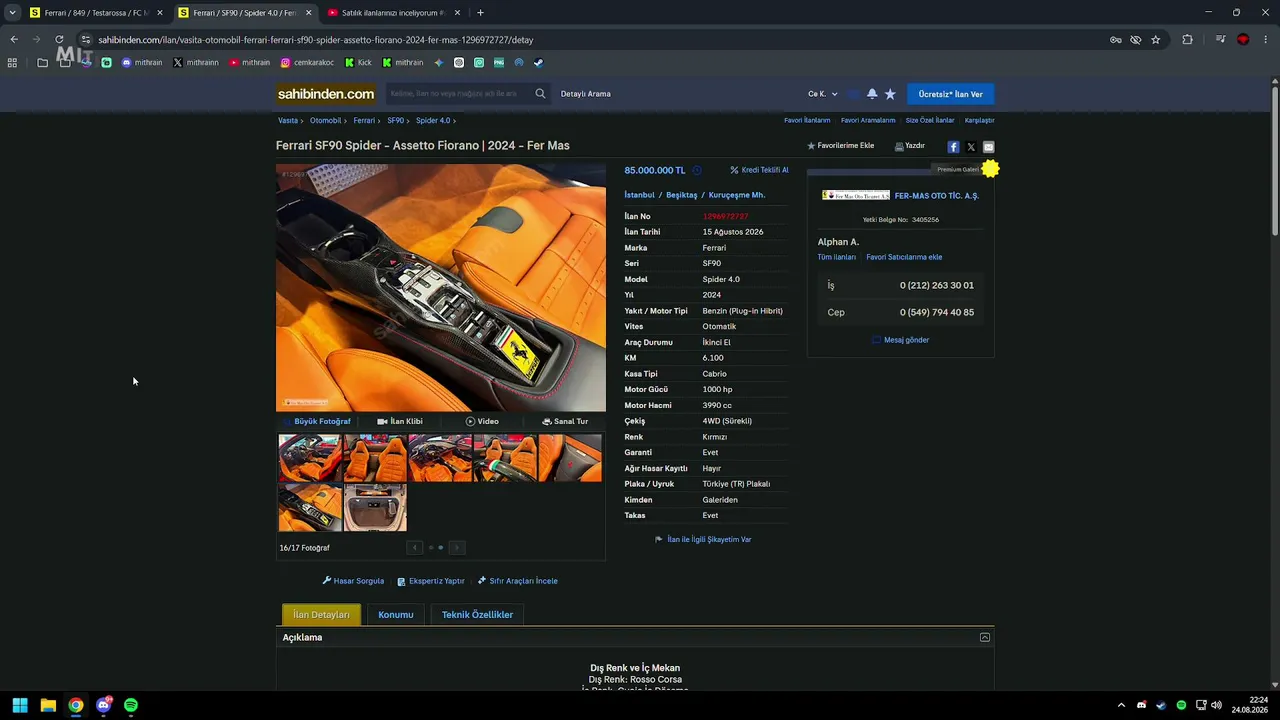The height and width of the screenshot is (720, 1280).
Task: Select the Teknik Özellikler tab
Action: click(x=477, y=615)
